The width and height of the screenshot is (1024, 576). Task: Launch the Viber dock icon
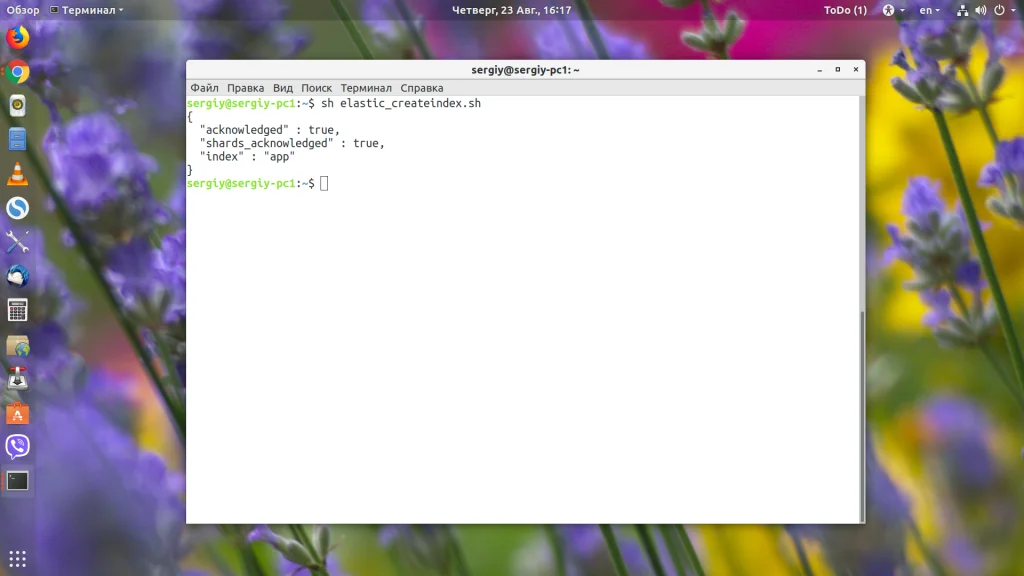tap(18, 447)
